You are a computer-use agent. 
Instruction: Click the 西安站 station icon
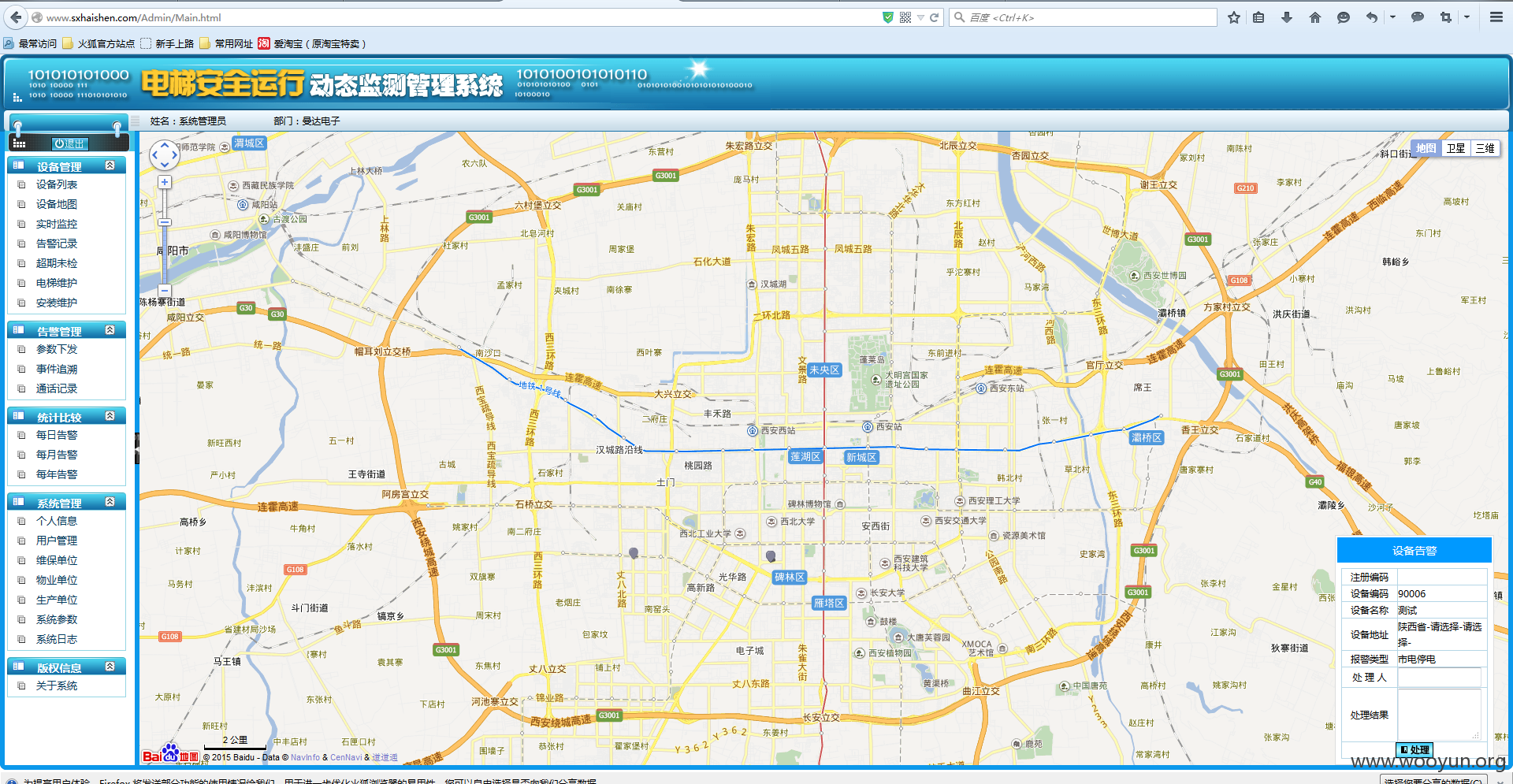click(868, 426)
